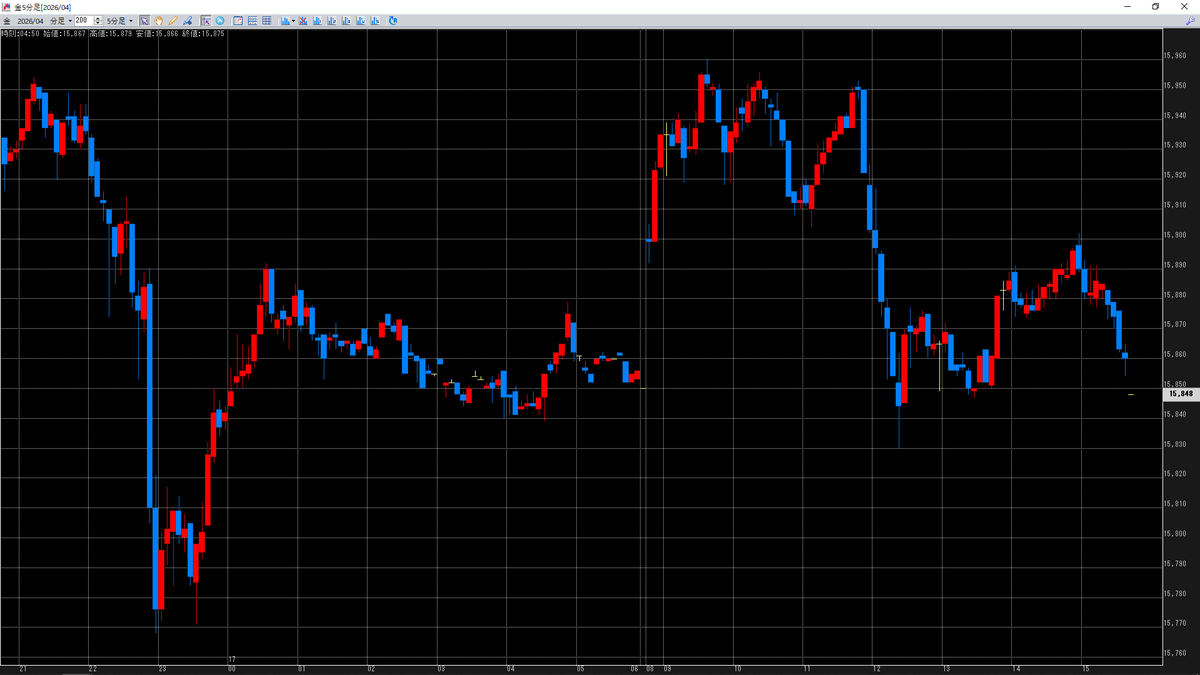Click the chart icon with red X

pyautogui.click(x=303, y=21)
